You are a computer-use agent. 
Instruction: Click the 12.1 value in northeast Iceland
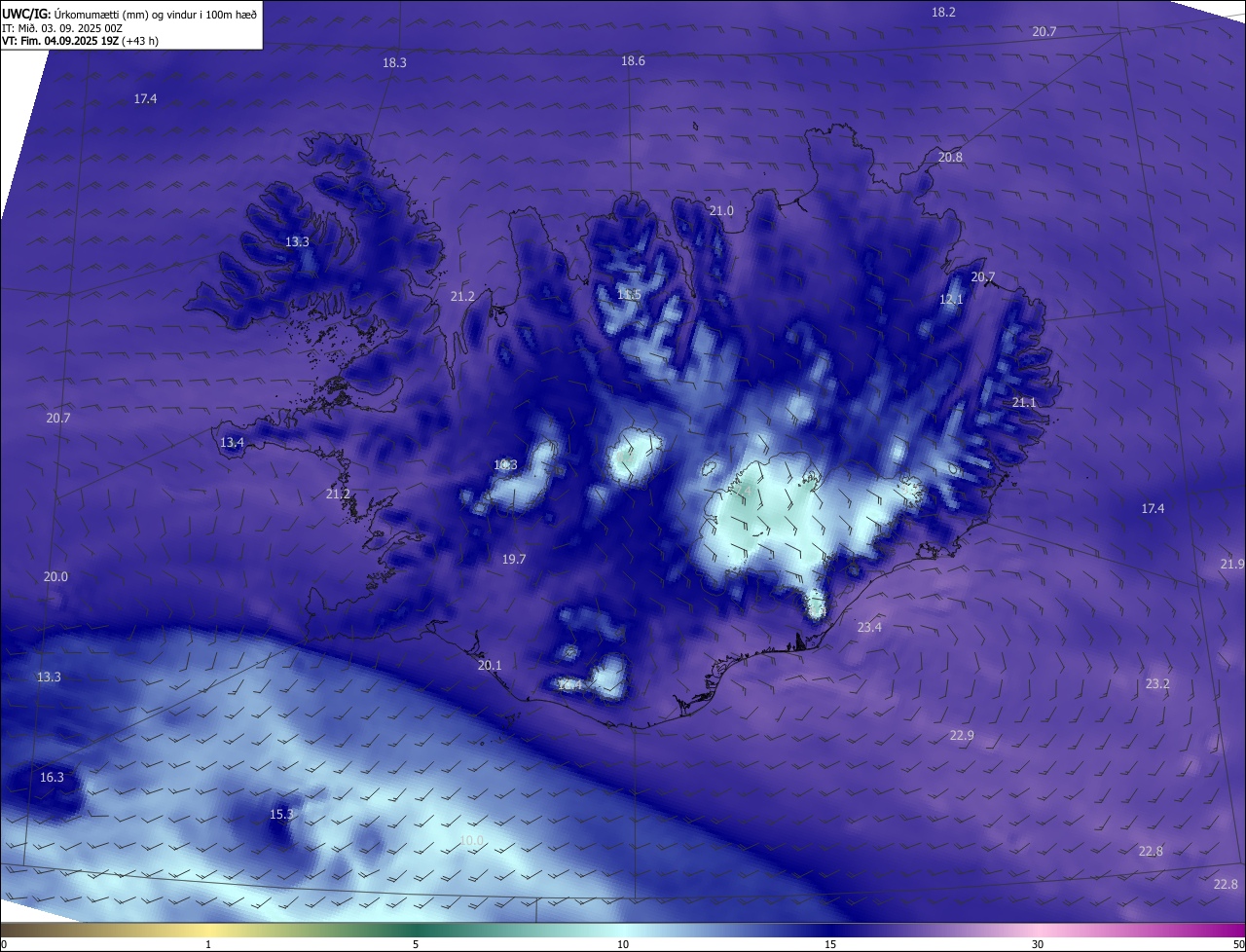point(951,299)
